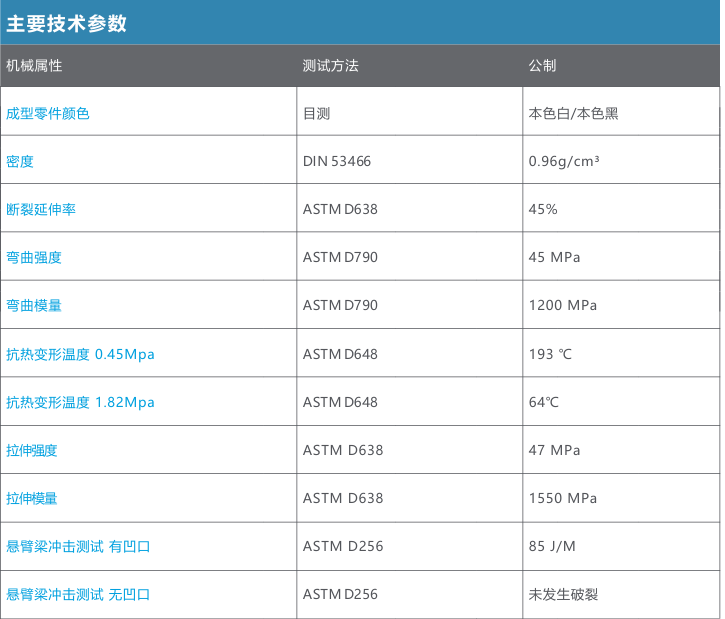The image size is (725, 619).
Task: Open the 成型零件颜色 property link
Action: (x=48, y=114)
